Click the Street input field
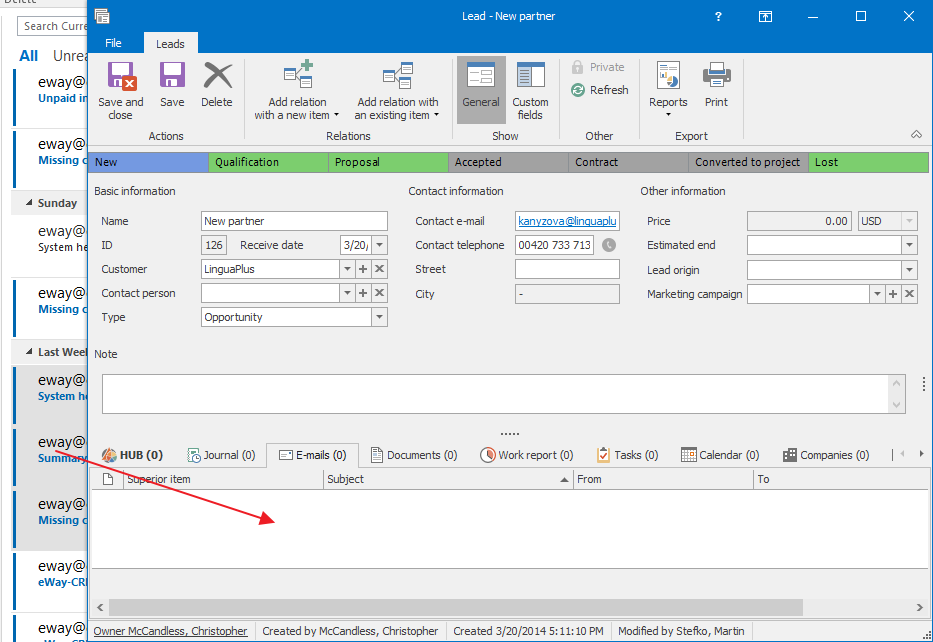933x642 pixels. 567,269
